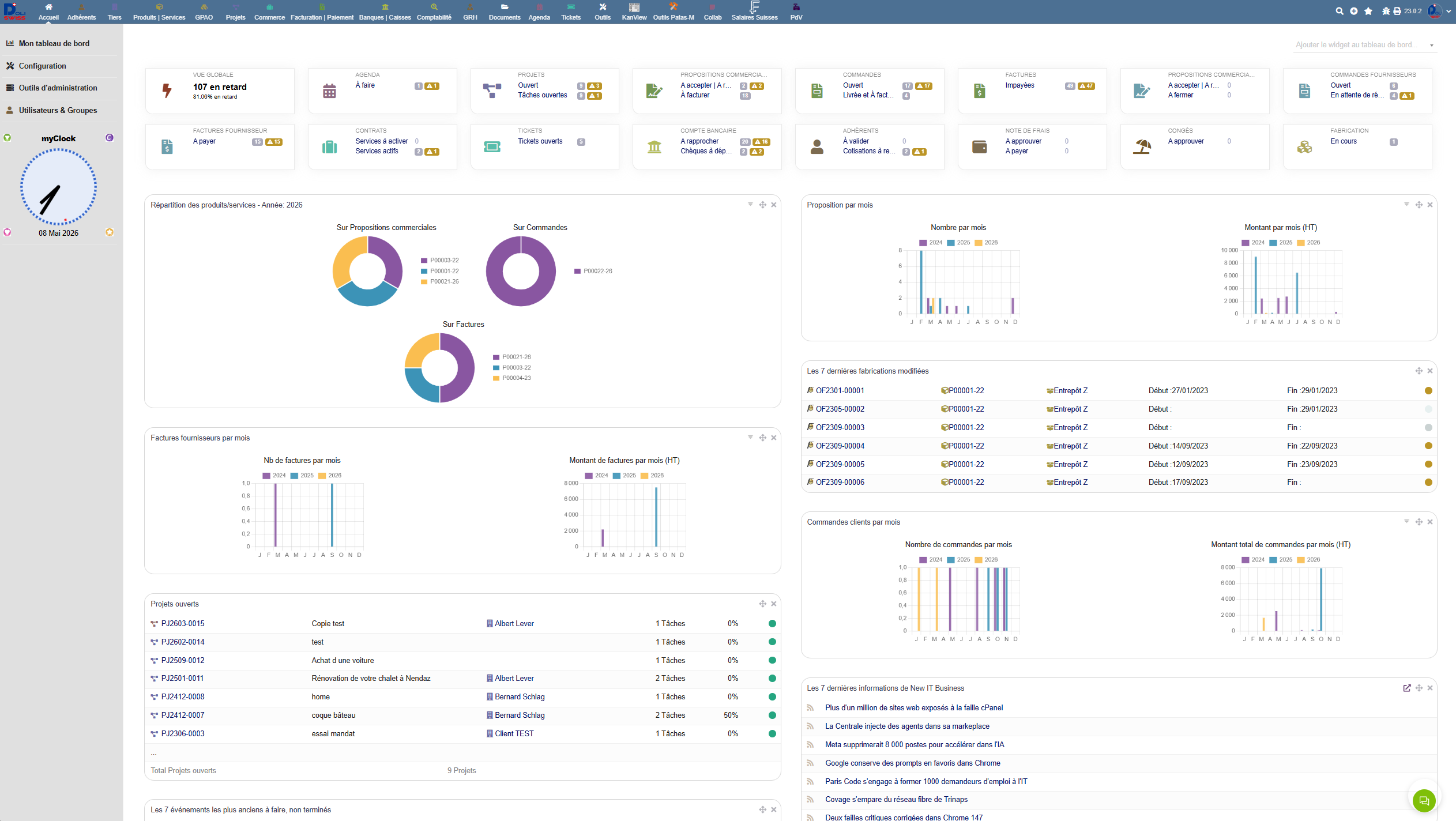Viewport: 1456px width, 821px height.
Task: Open the search magnifier in the top bar
Action: click(1339, 11)
